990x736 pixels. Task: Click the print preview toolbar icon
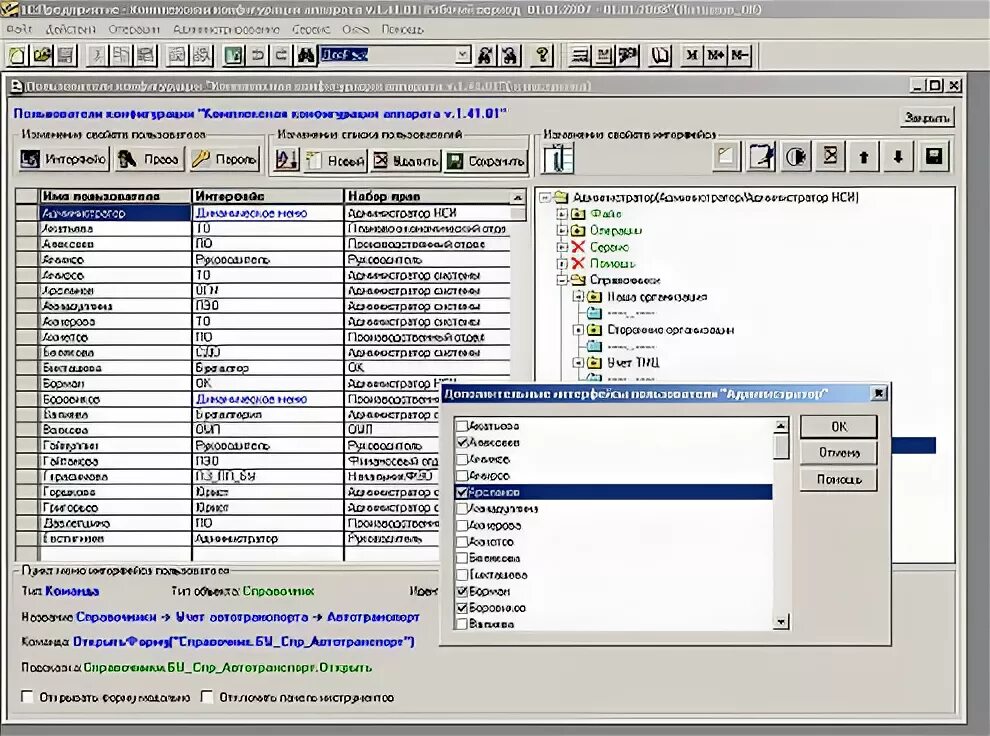[201, 56]
